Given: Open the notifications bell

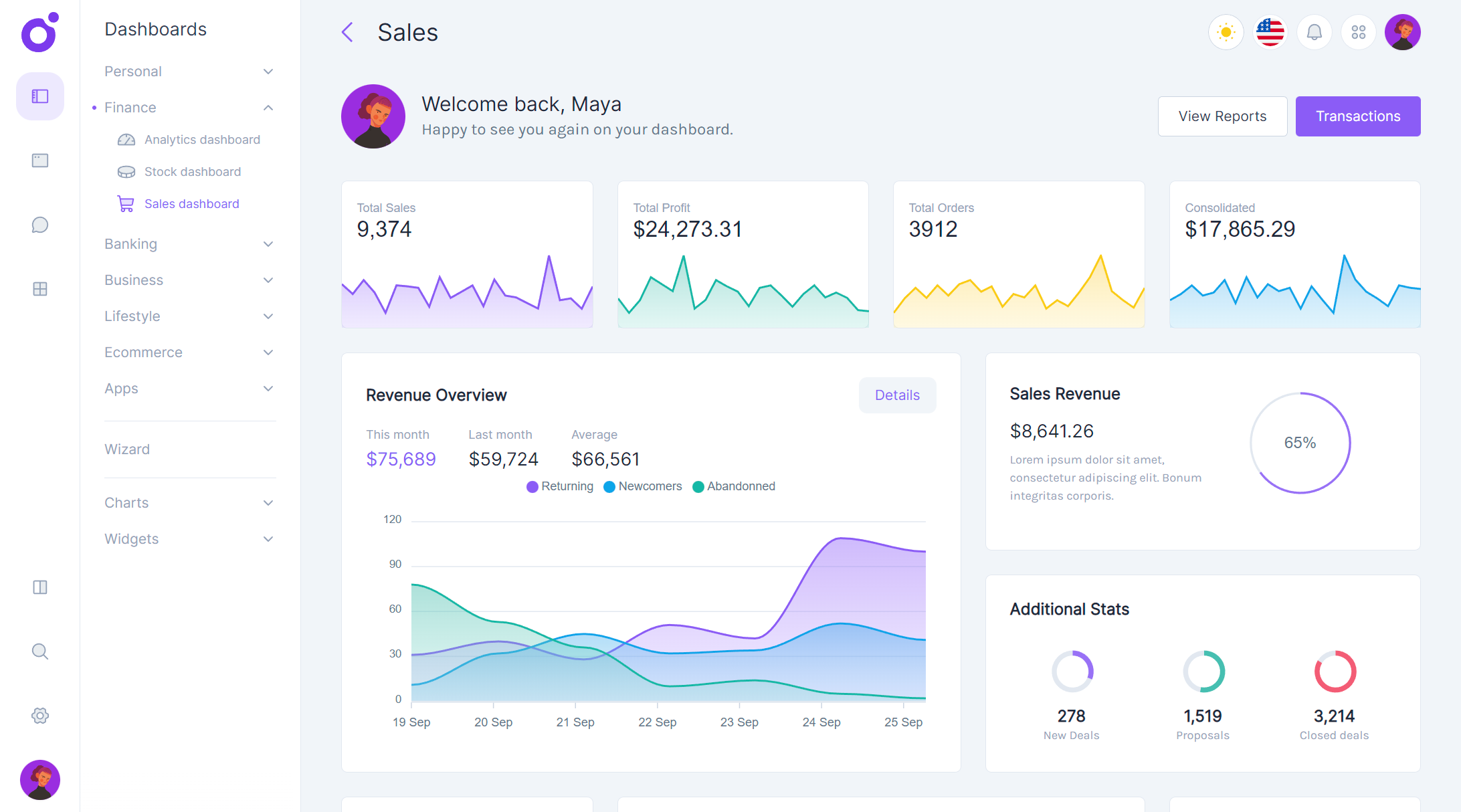Looking at the screenshot, I should tap(1314, 31).
